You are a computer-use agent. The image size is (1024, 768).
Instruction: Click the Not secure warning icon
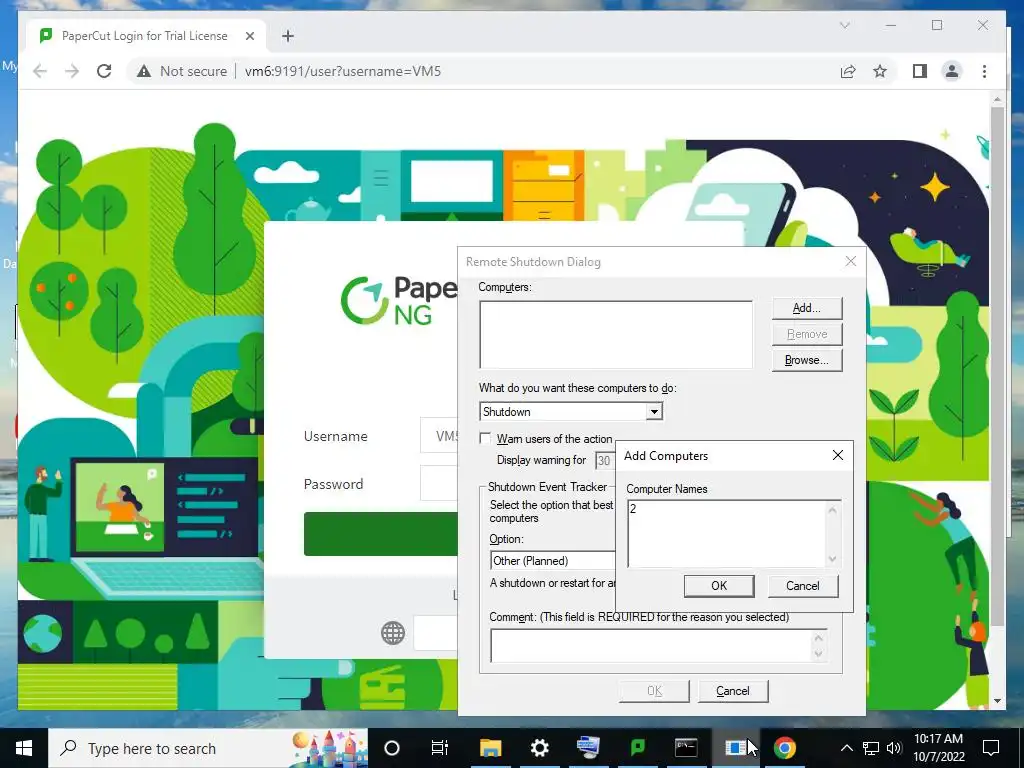click(x=144, y=71)
